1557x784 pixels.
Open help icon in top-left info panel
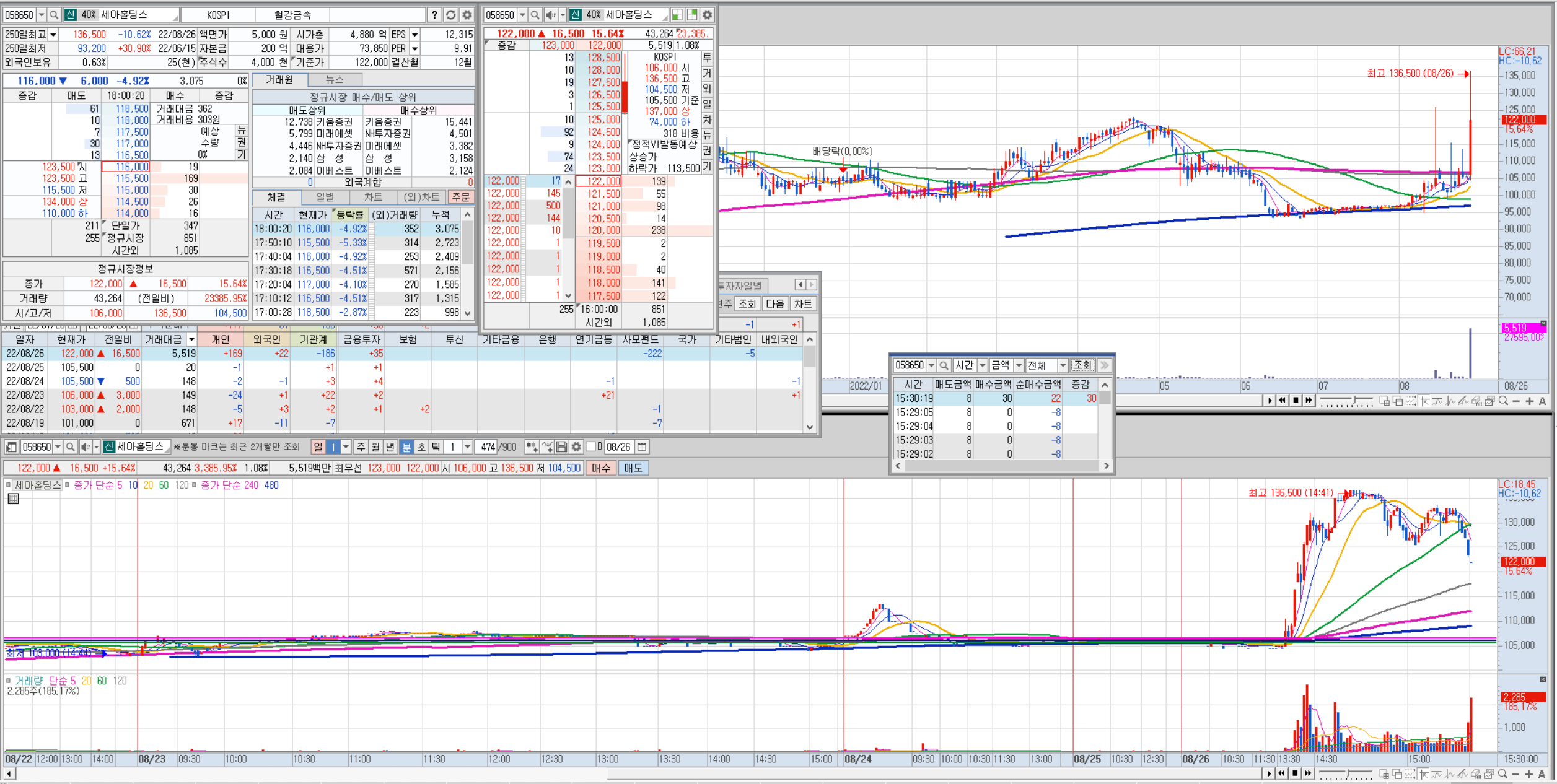point(434,15)
